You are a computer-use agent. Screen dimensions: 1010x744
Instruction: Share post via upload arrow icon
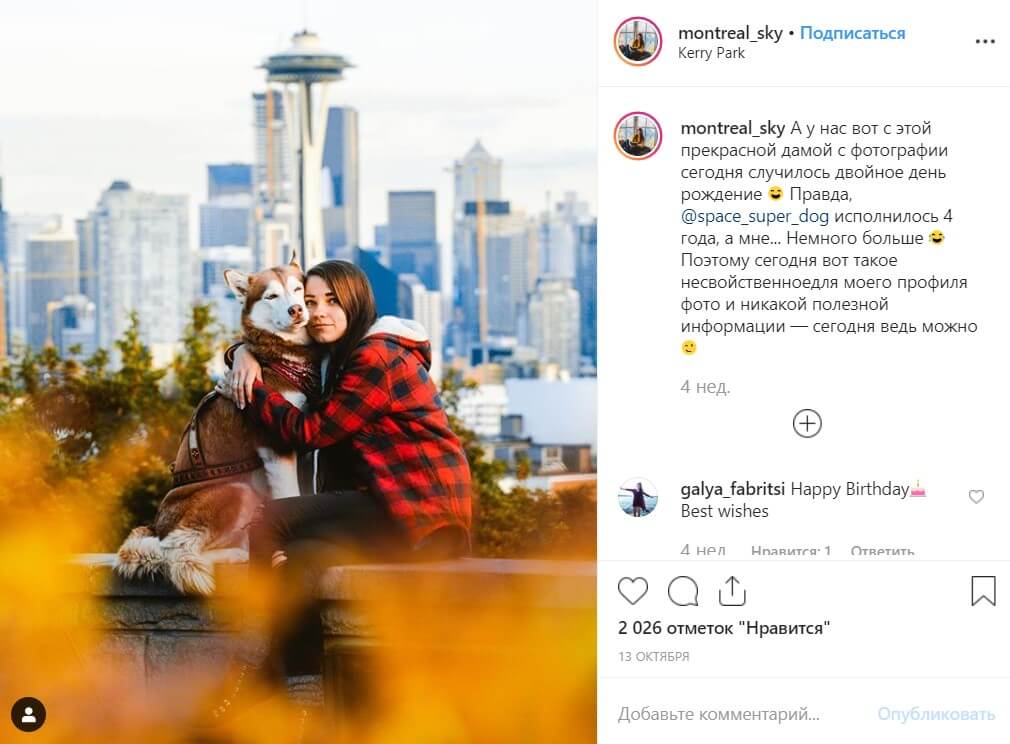point(732,591)
